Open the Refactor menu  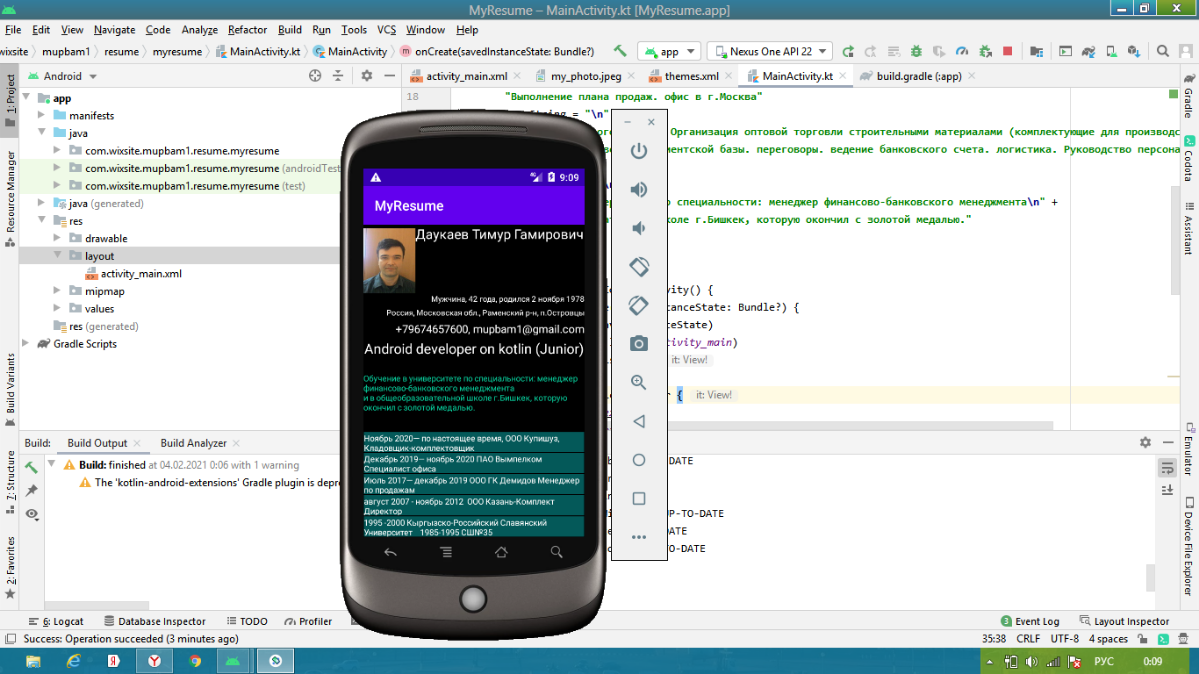coord(247,30)
